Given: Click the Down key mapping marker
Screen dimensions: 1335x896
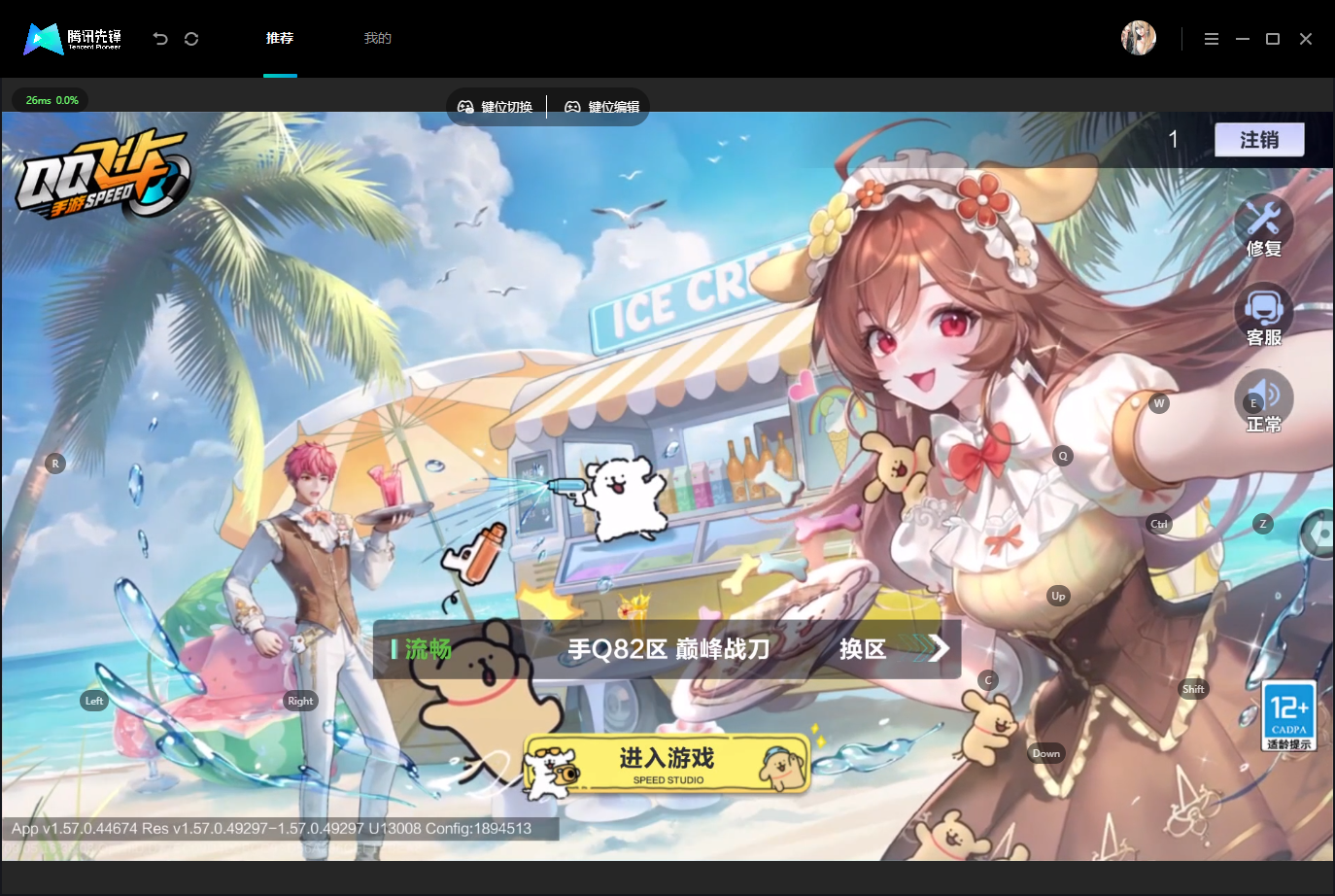Looking at the screenshot, I should coord(1046,753).
